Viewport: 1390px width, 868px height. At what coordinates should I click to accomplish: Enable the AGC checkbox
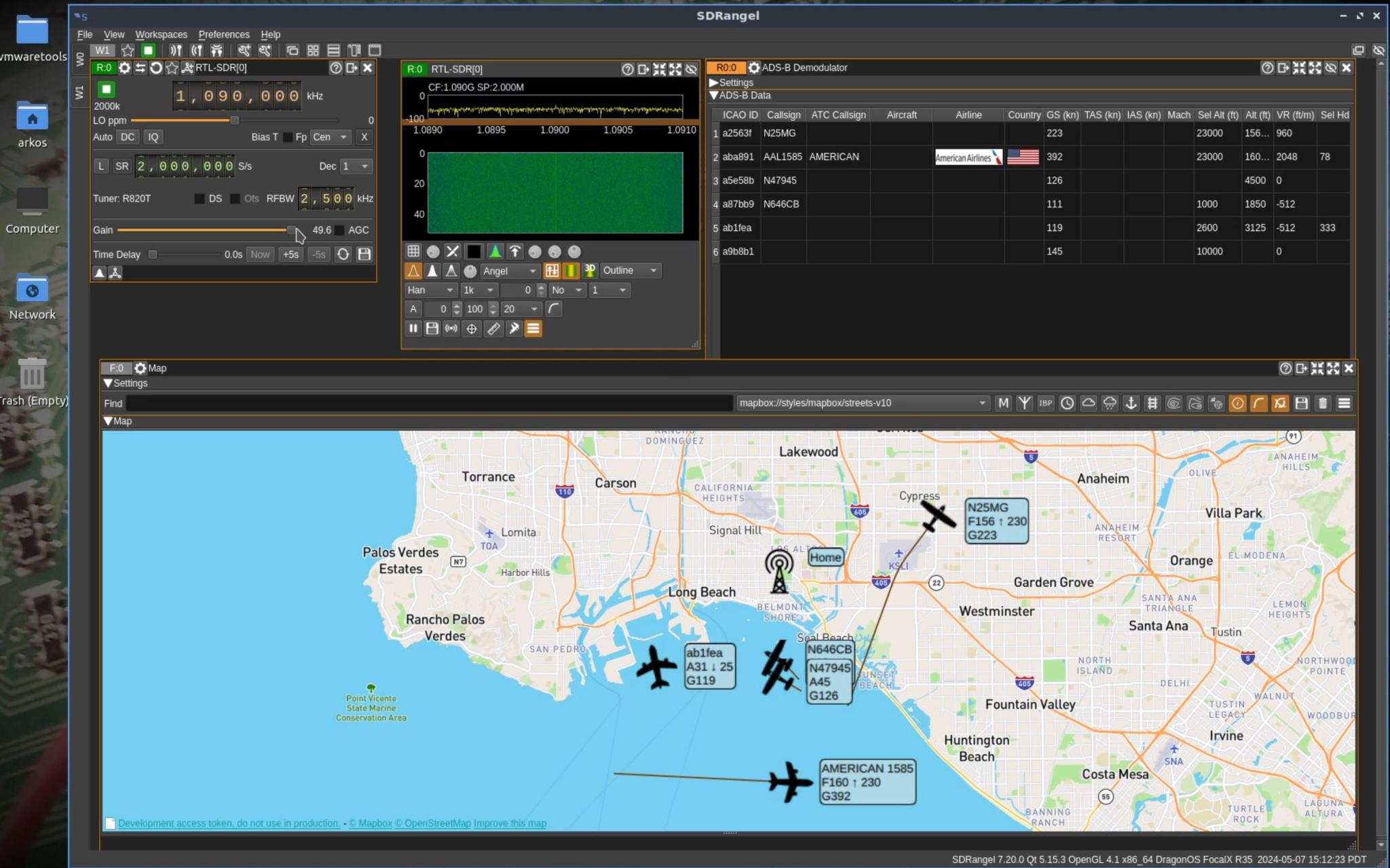point(340,230)
